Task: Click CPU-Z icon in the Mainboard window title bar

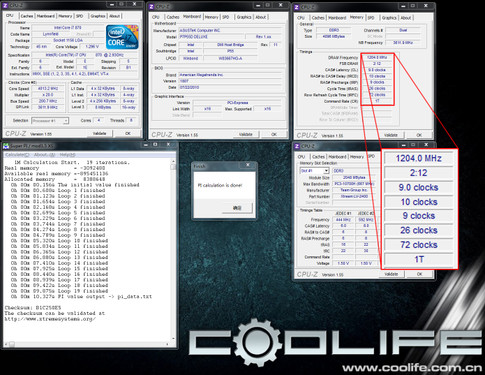Action: pyautogui.click(x=151, y=7)
